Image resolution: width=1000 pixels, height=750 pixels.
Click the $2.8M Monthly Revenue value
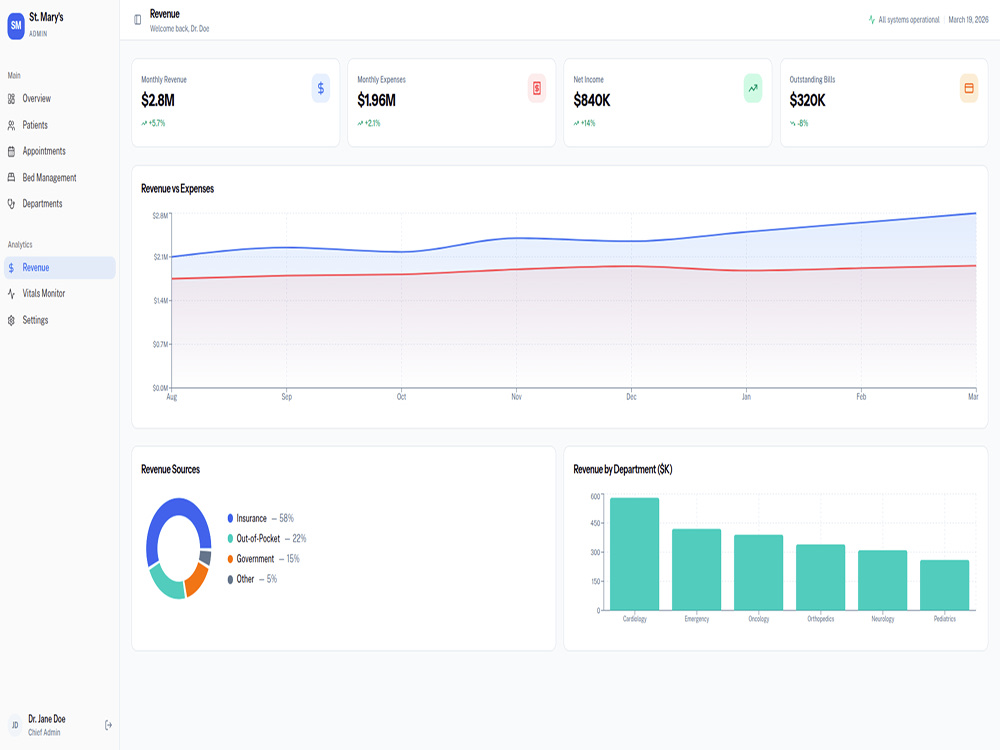pos(158,100)
